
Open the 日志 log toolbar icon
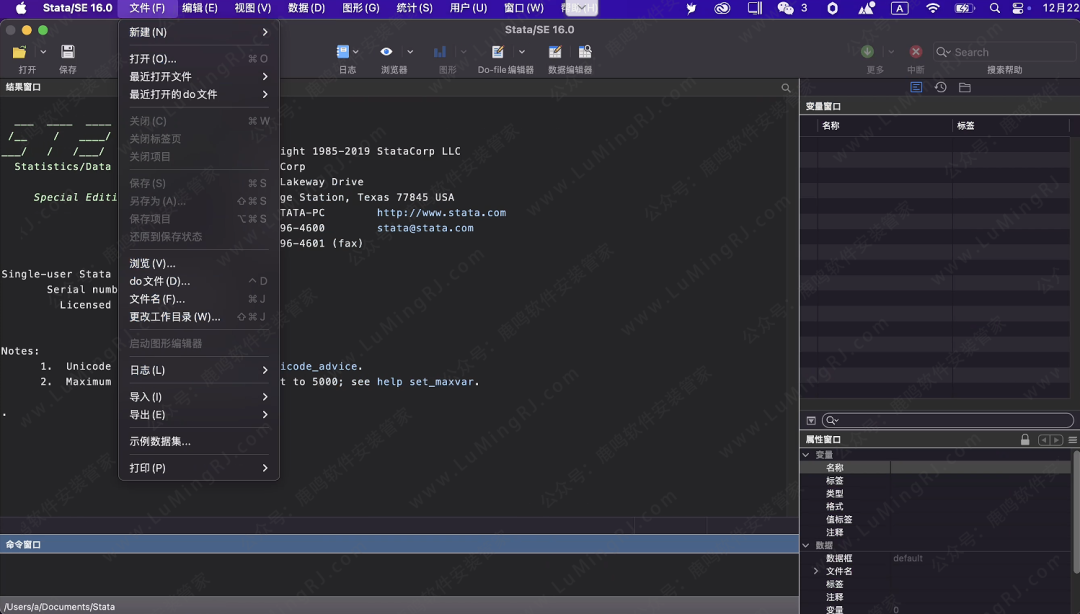point(343,52)
